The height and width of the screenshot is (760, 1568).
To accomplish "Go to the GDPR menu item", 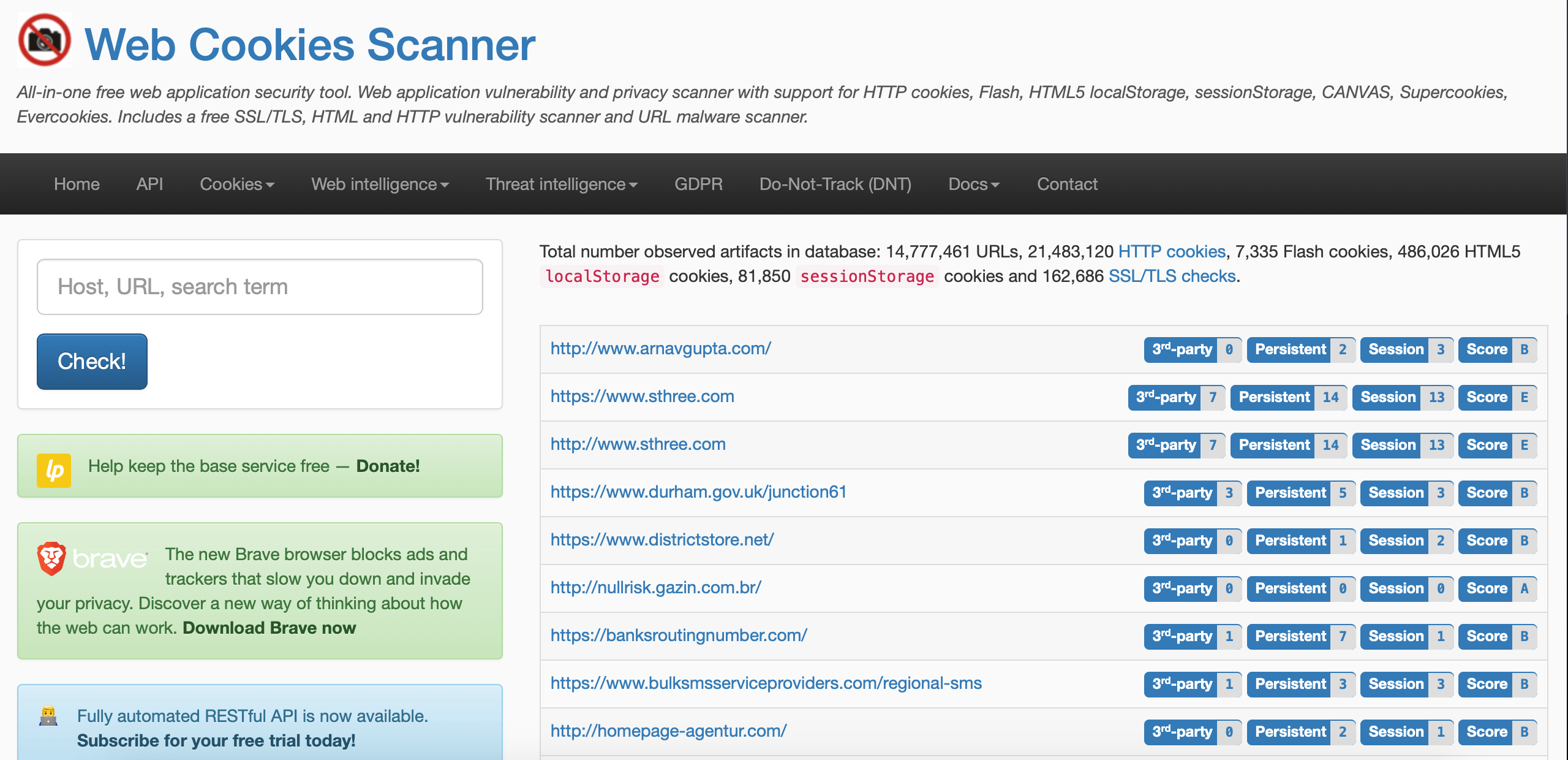I will click(698, 184).
